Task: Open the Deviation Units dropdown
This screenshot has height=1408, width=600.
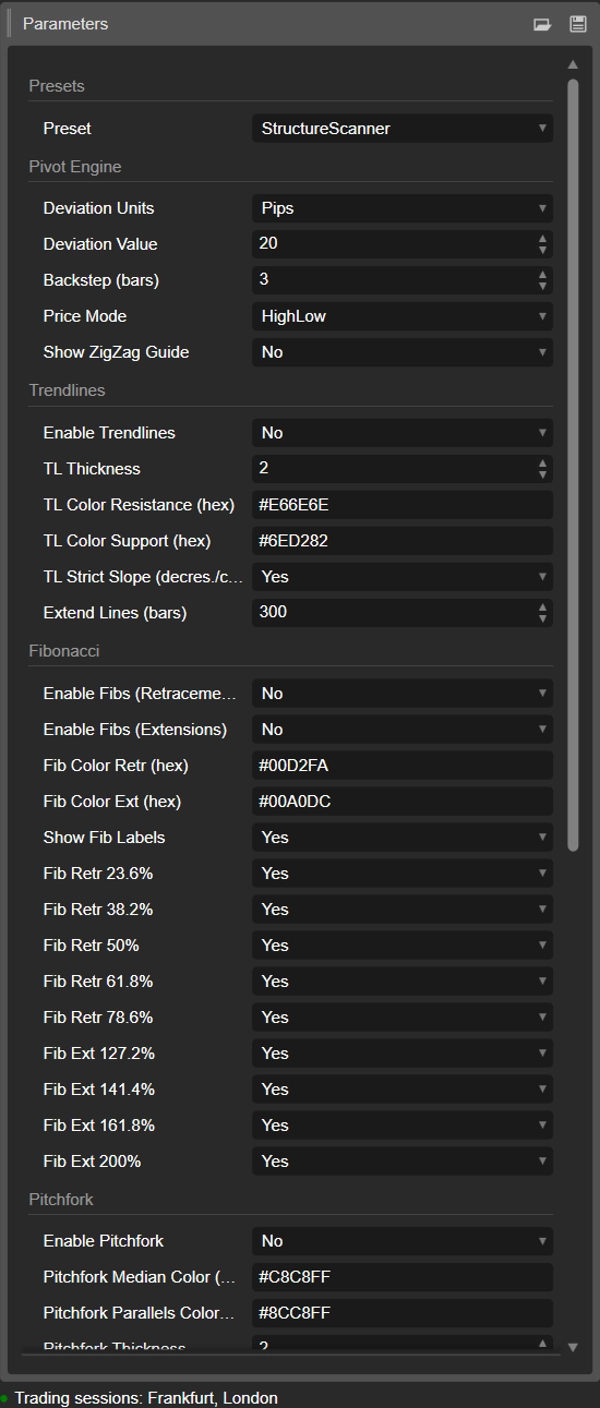Action: click(401, 208)
